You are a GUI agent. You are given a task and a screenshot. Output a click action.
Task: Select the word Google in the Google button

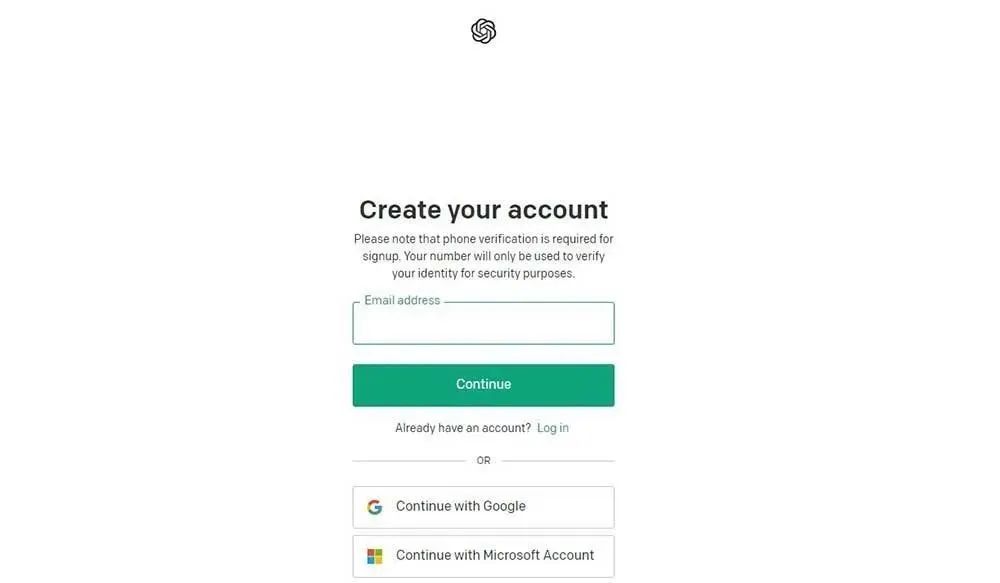504,506
